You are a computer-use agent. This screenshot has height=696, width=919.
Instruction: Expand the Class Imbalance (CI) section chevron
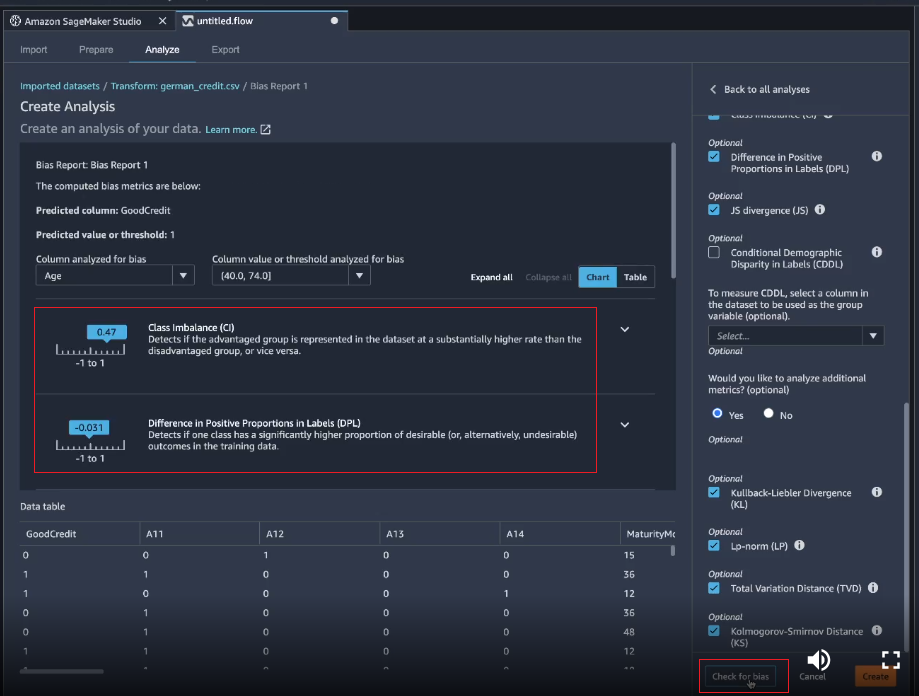(x=625, y=329)
